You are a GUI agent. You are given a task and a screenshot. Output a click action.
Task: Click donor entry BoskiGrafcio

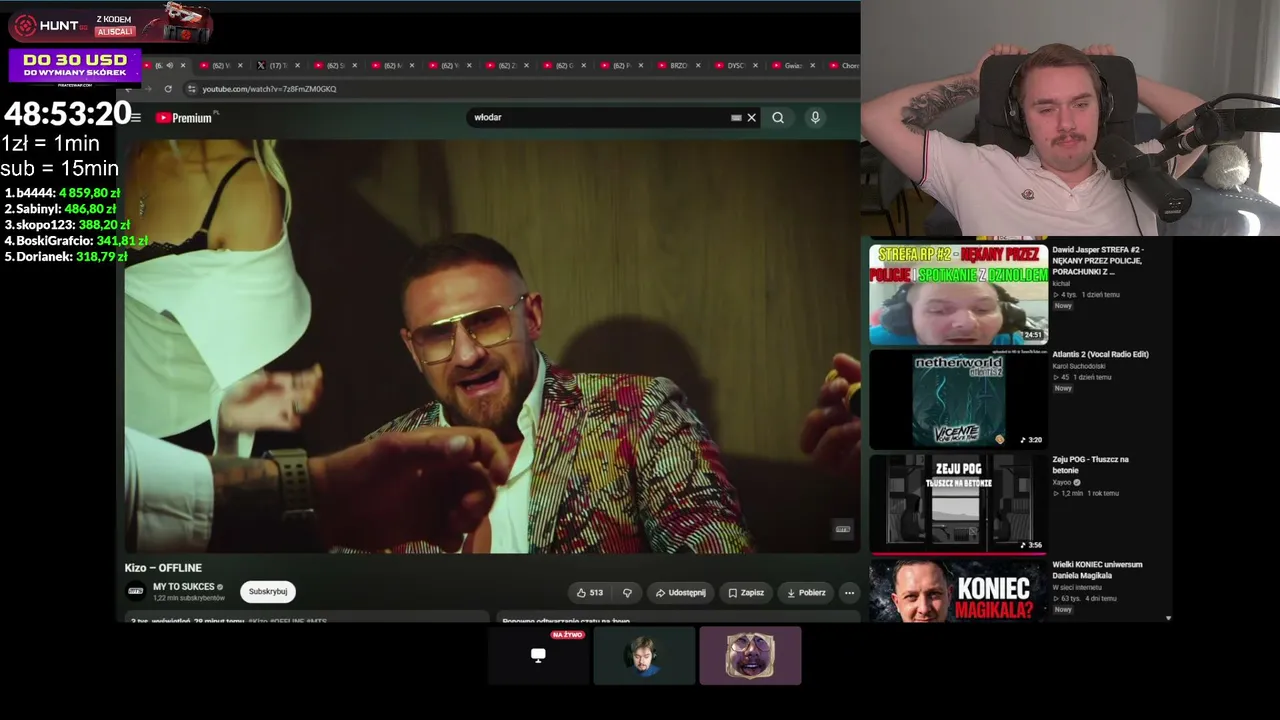(76, 241)
